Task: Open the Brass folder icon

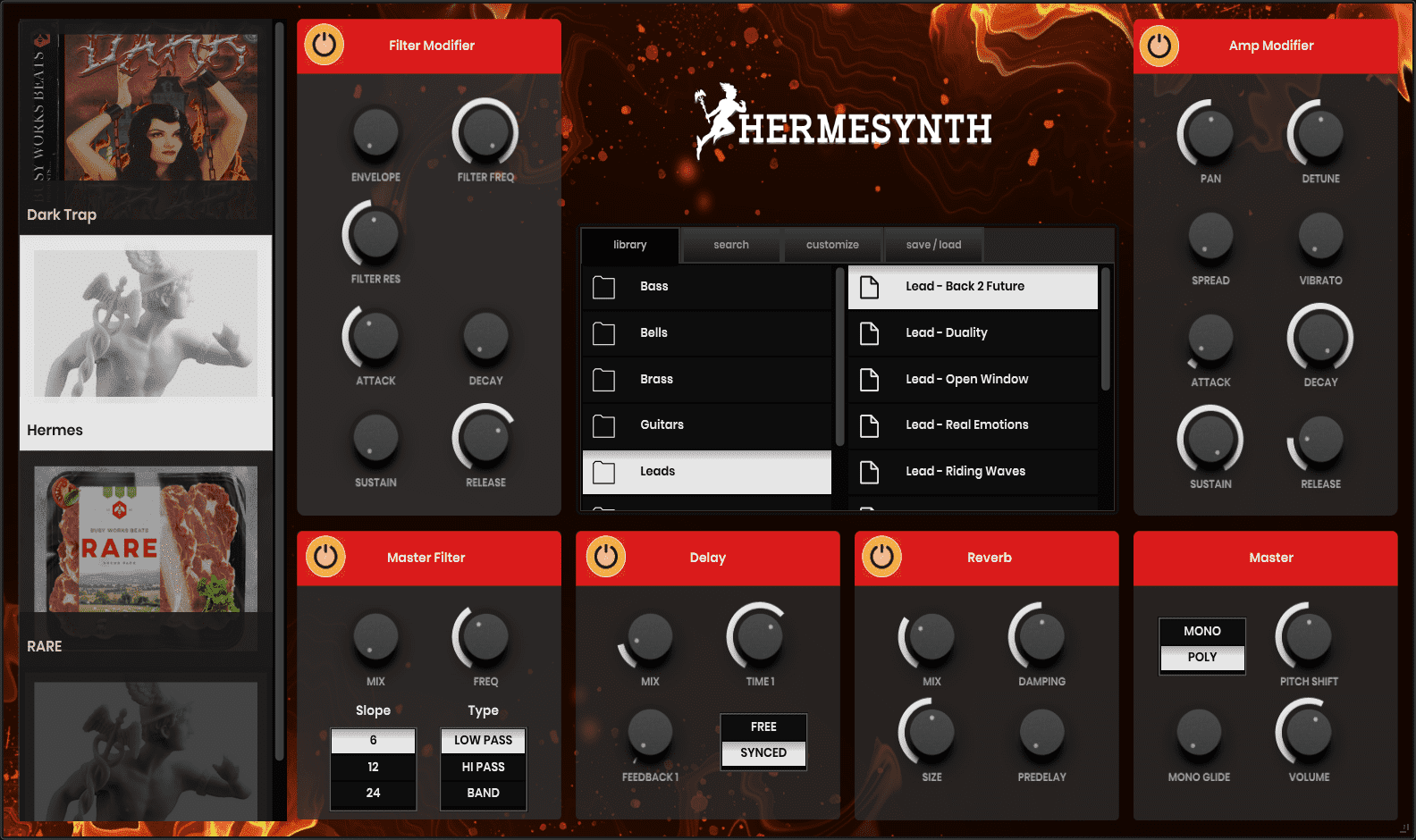Action: pos(604,380)
